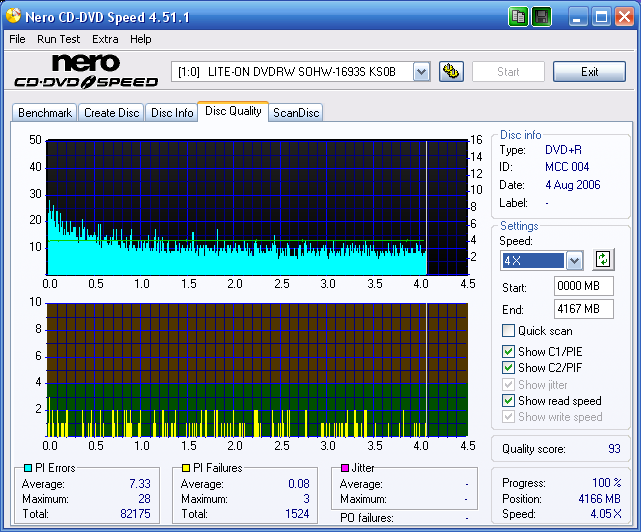The width and height of the screenshot is (641, 532).
Task: Maximize the Nero CD-DVD Speed window
Action: (x=601, y=17)
